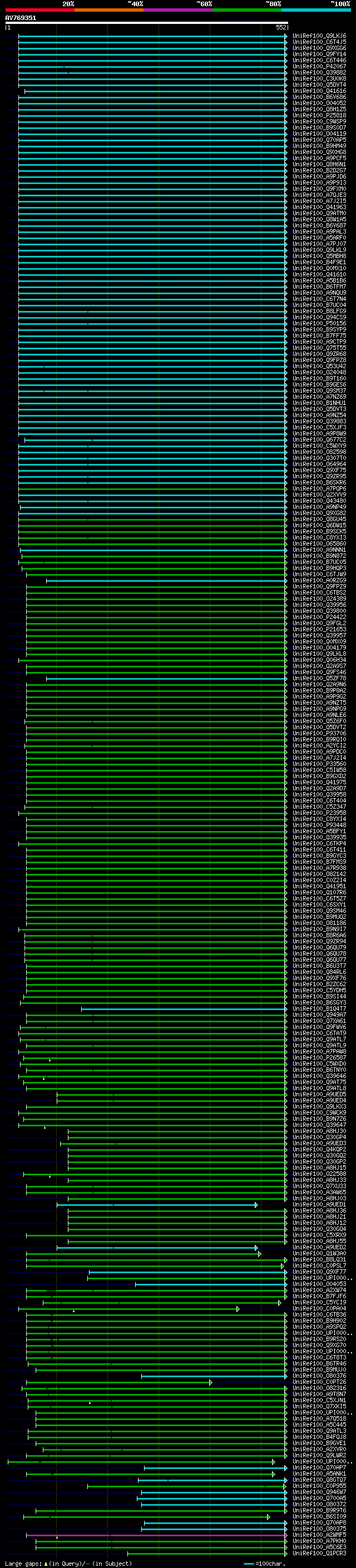Select the UniRef100_Q8GTQ7 label

(x=319, y=1480)
